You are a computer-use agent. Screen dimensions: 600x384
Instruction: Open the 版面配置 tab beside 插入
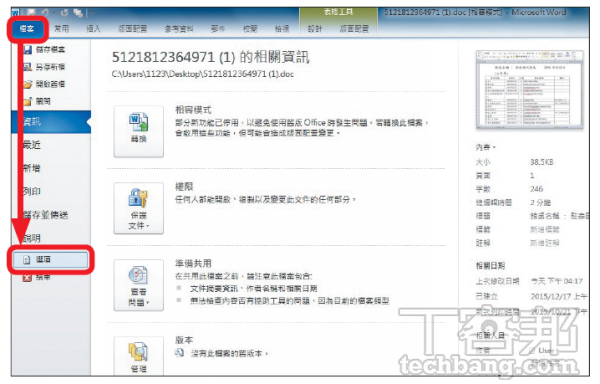[132, 29]
